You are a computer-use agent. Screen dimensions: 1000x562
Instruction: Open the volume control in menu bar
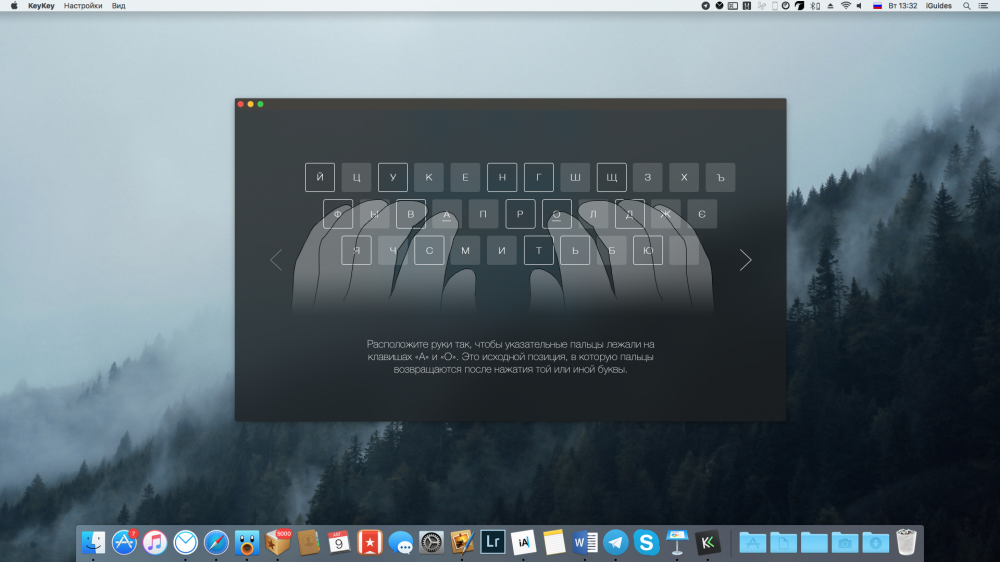tap(861, 6)
